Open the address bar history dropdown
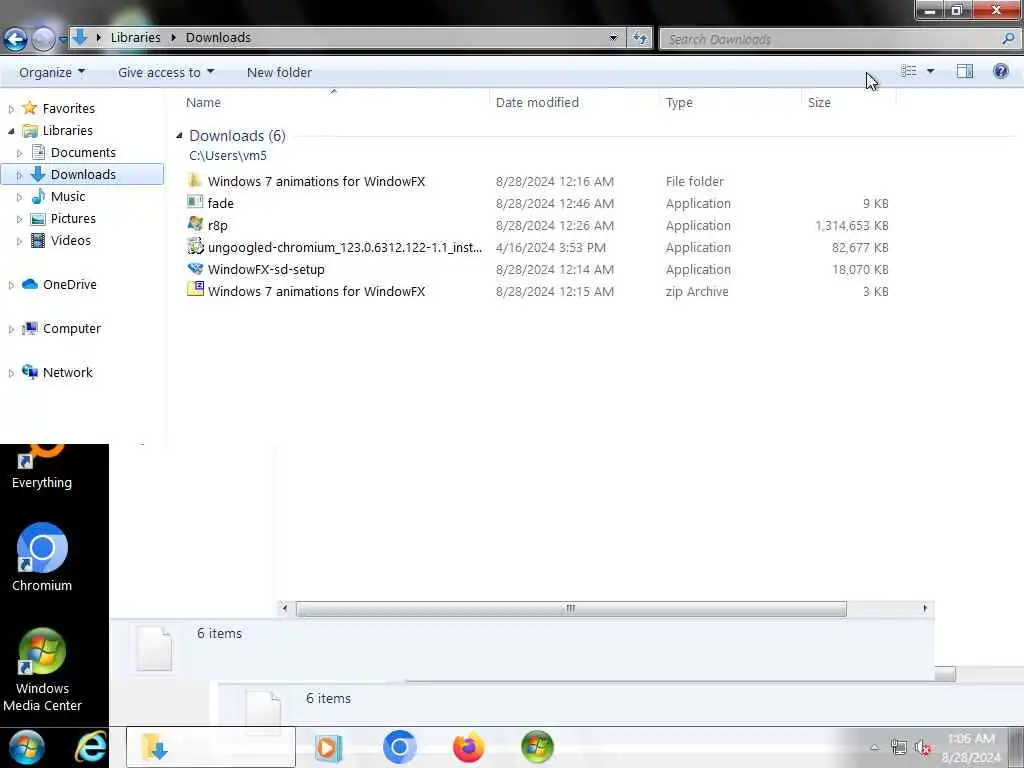 click(x=613, y=38)
